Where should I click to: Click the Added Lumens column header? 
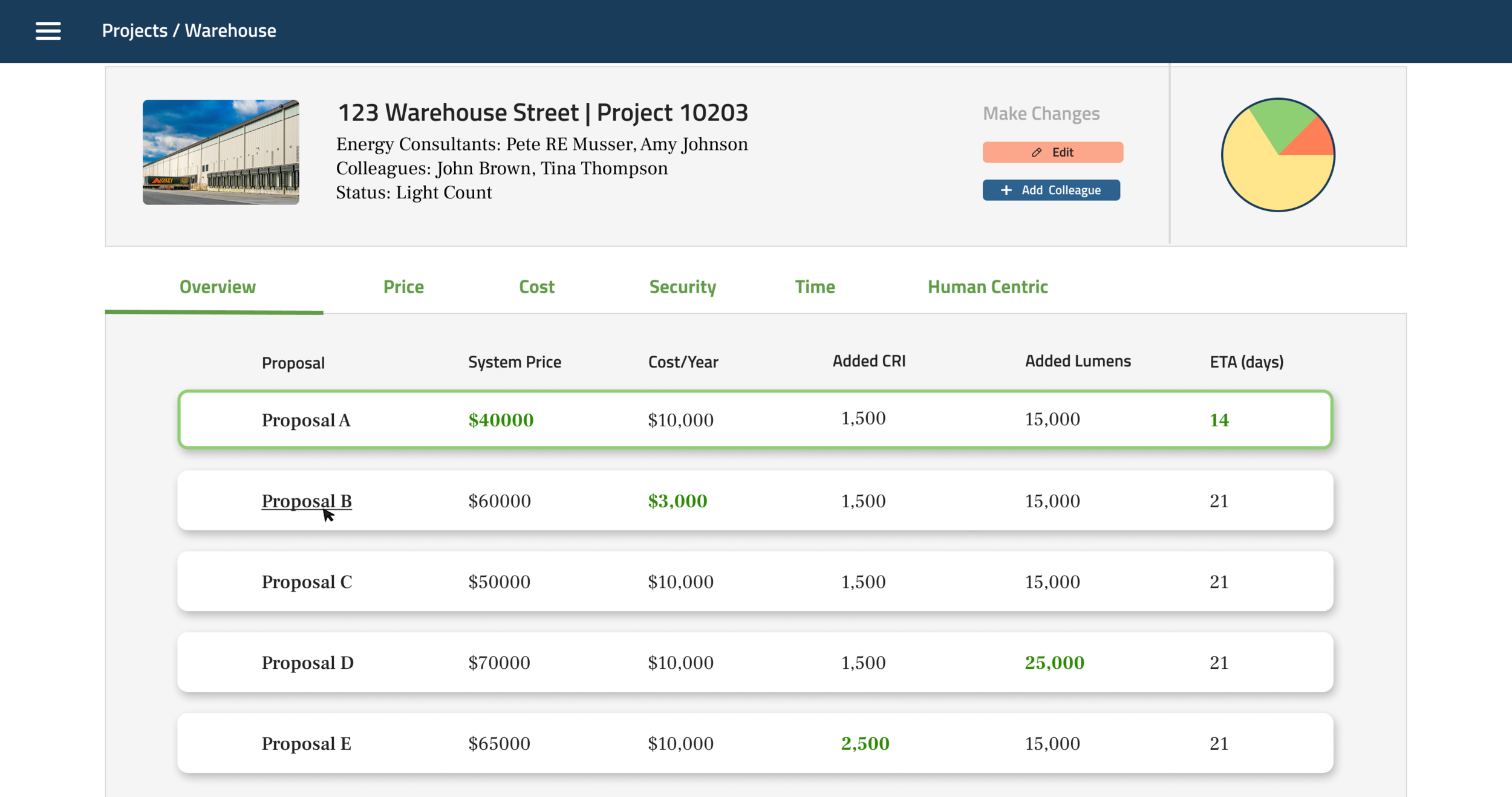coord(1078,361)
